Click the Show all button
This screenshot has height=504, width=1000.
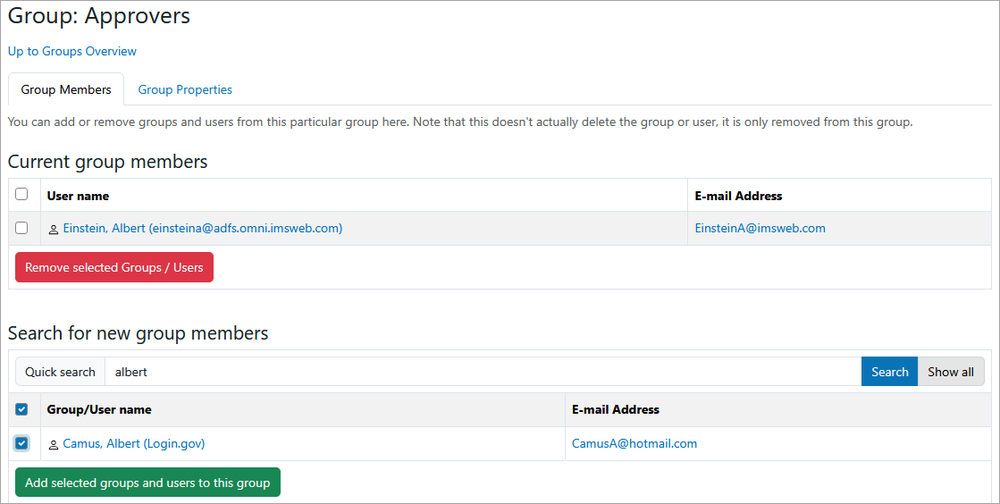951,372
